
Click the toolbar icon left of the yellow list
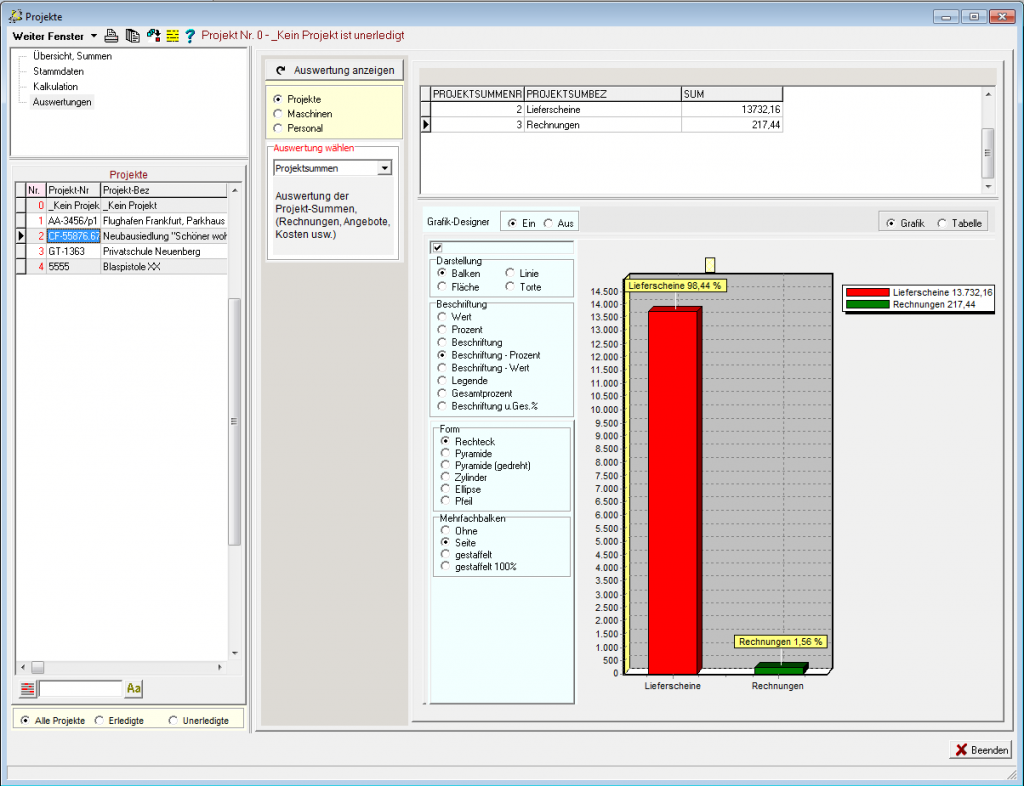click(x=153, y=35)
